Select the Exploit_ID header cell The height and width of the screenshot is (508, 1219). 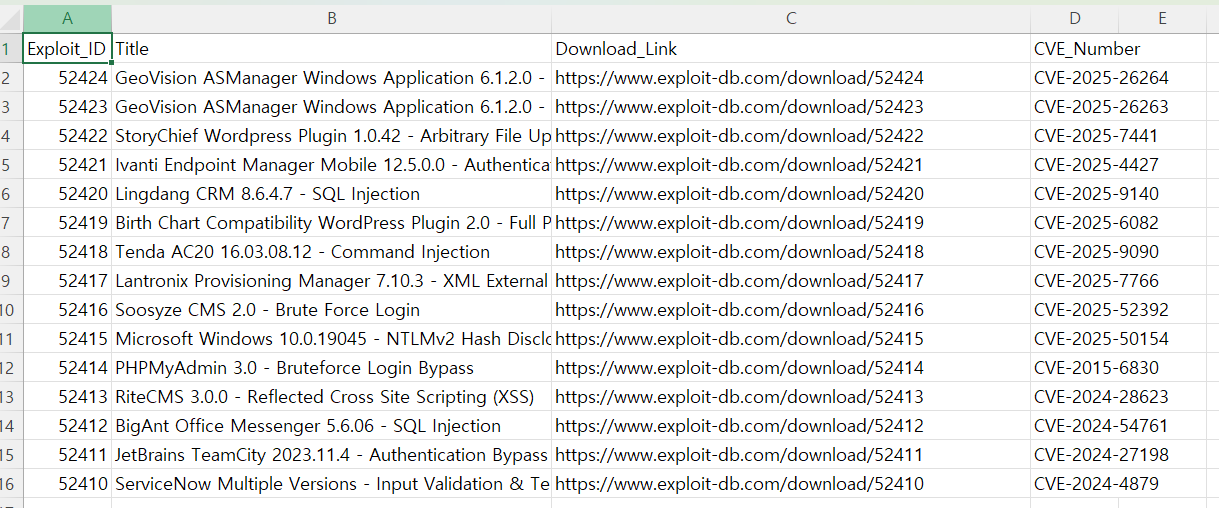click(x=67, y=49)
